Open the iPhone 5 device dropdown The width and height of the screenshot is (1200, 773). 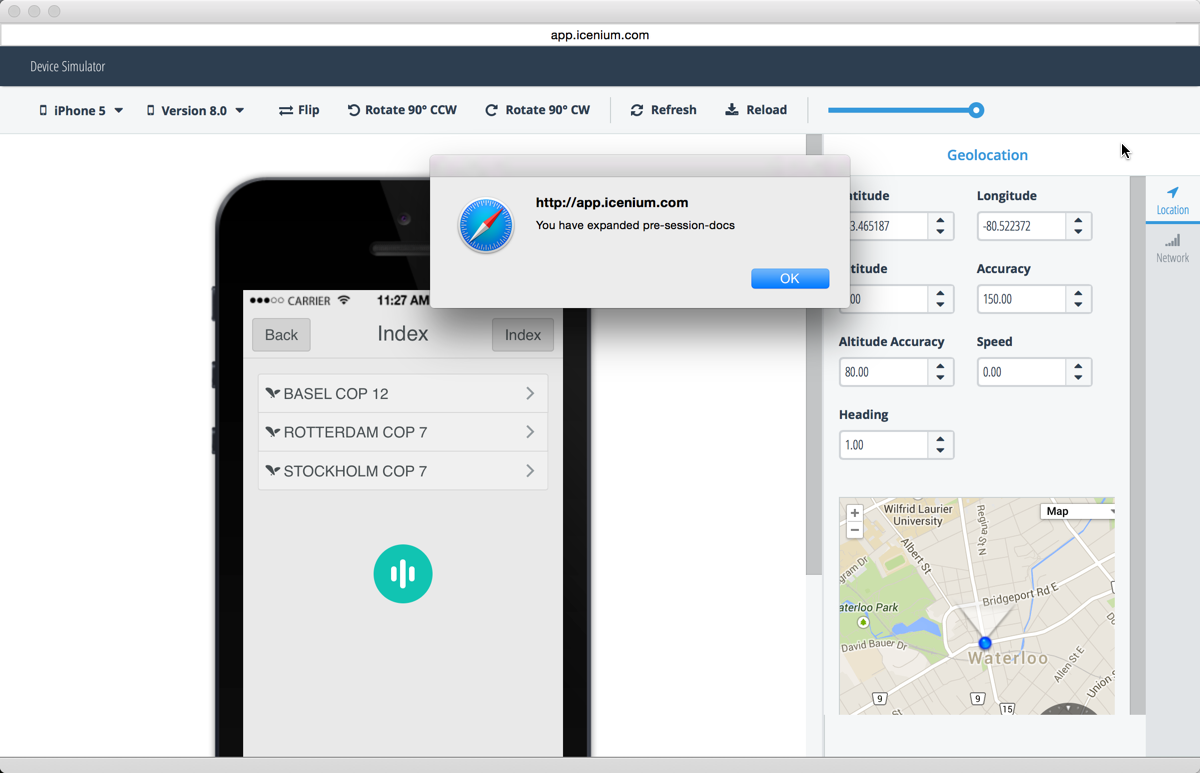[x=81, y=110]
